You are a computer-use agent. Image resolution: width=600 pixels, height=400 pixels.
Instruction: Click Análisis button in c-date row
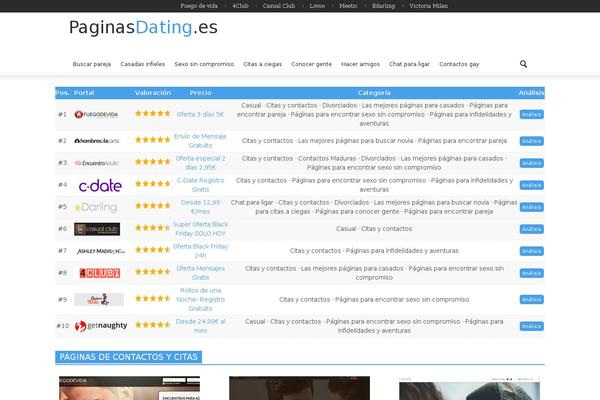click(532, 185)
